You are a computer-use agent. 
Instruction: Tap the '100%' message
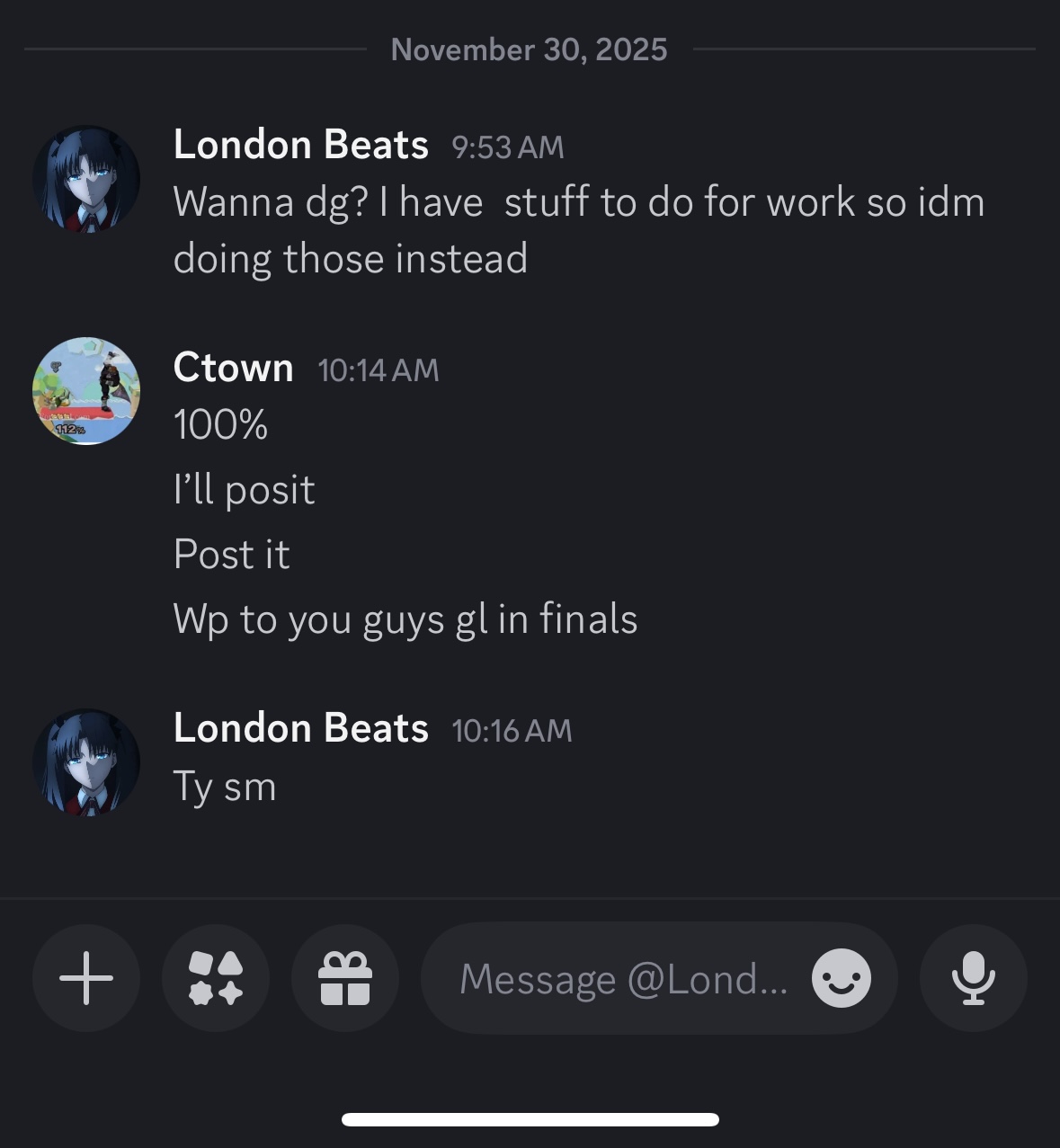[221, 425]
